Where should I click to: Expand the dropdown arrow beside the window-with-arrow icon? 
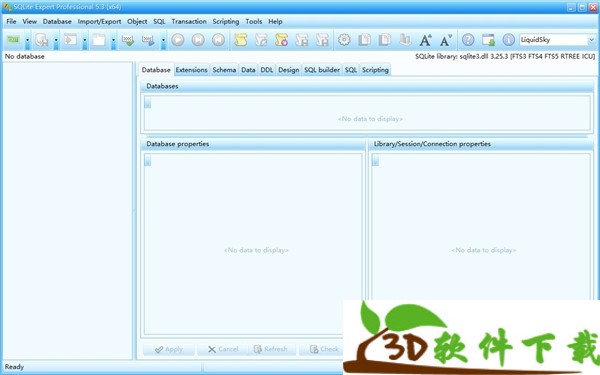(85, 40)
